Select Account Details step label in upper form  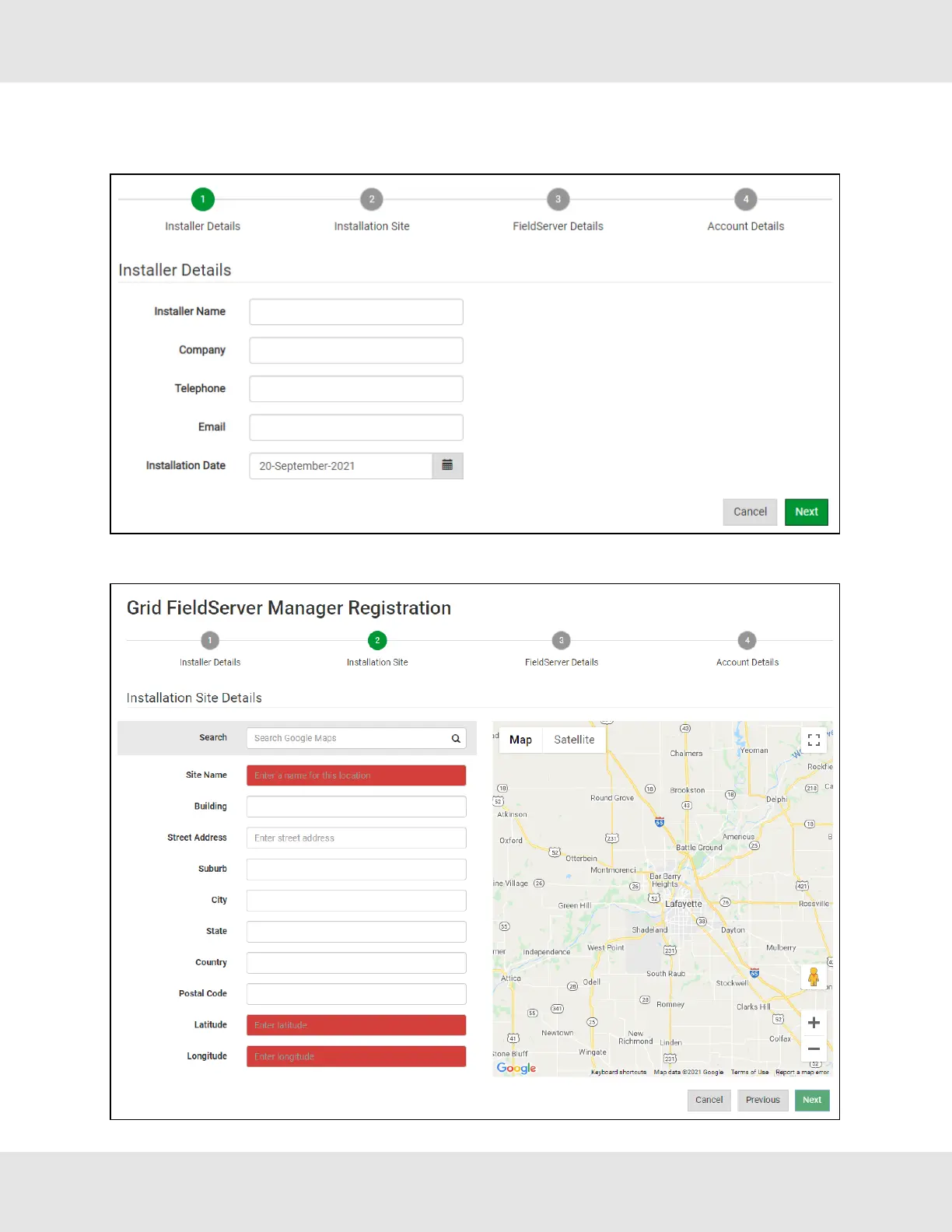[746, 226]
